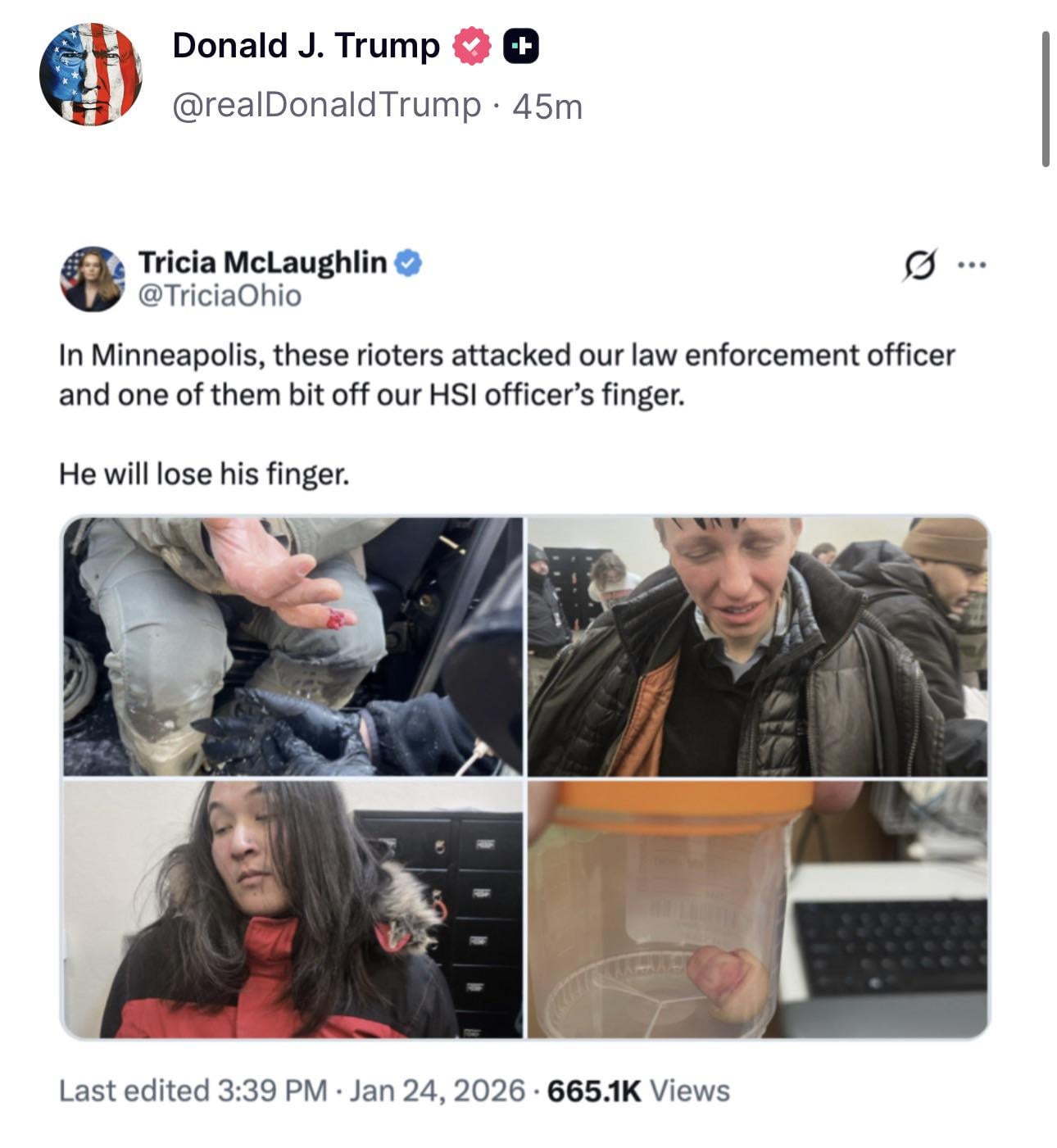Click the dark plus badge icon
The width and height of the screenshot is (1057, 1148).
pyautogui.click(x=521, y=47)
